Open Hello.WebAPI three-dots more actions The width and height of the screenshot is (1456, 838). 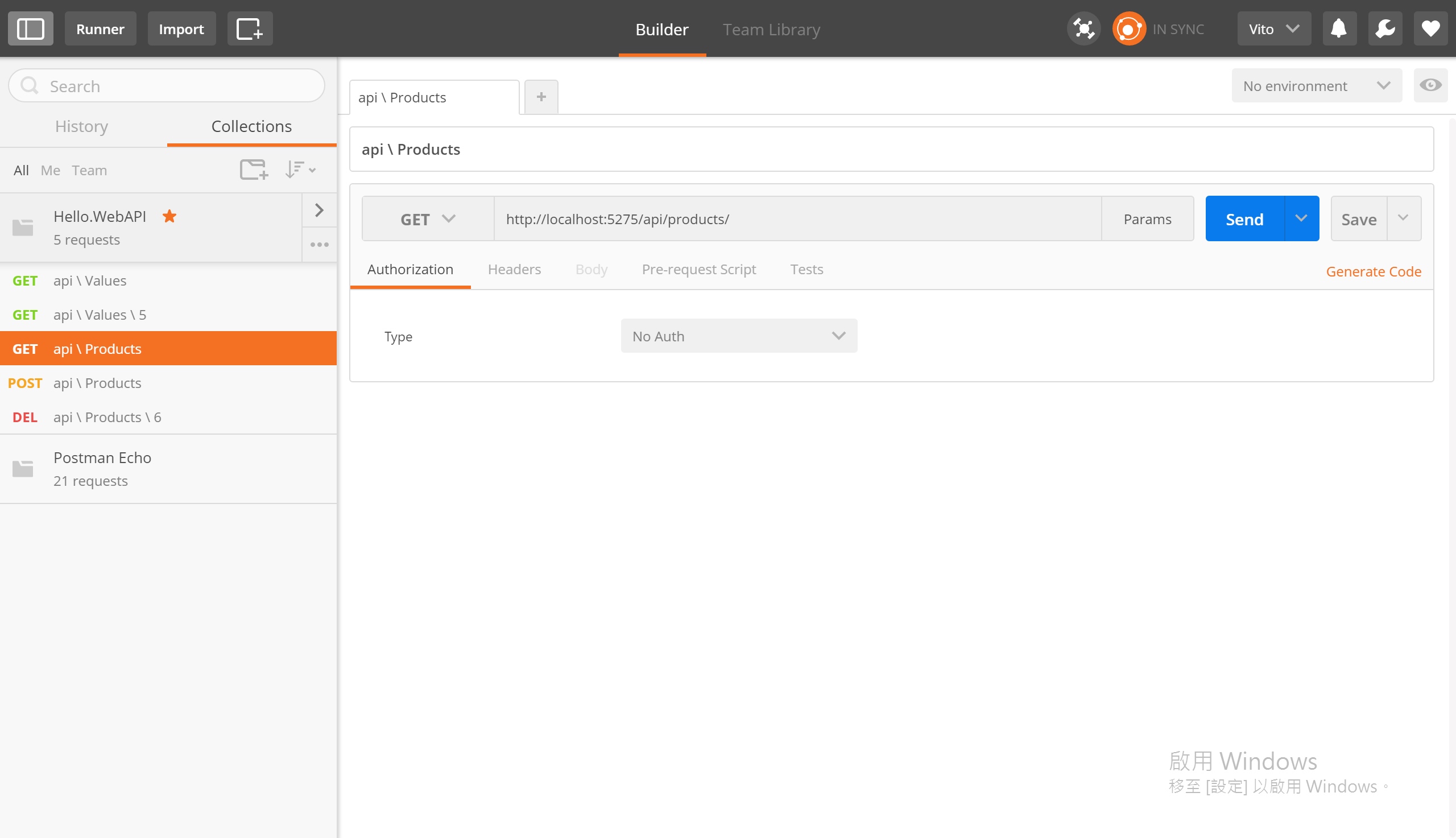pos(319,245)
